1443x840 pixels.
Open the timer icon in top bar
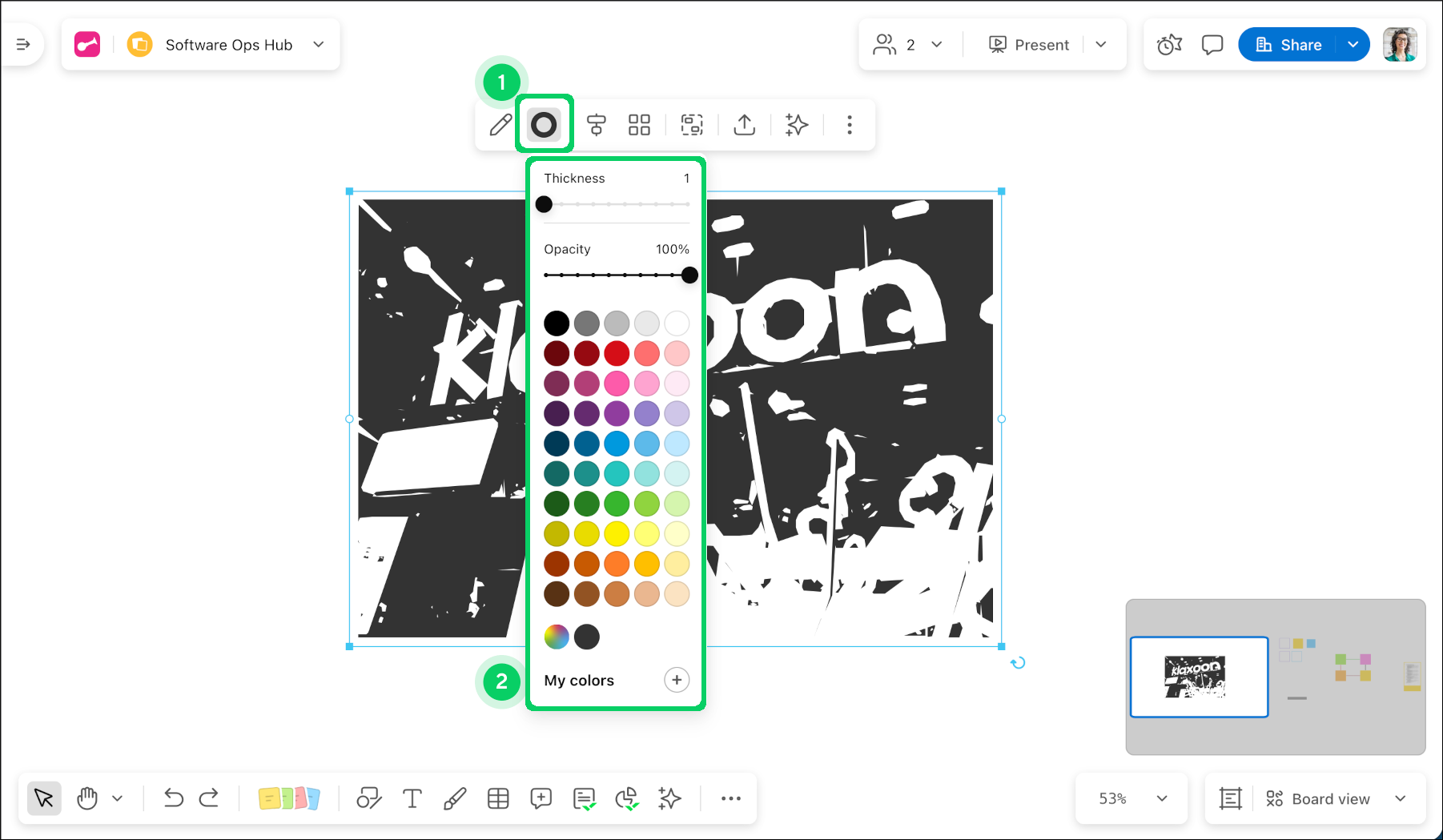1169,45
